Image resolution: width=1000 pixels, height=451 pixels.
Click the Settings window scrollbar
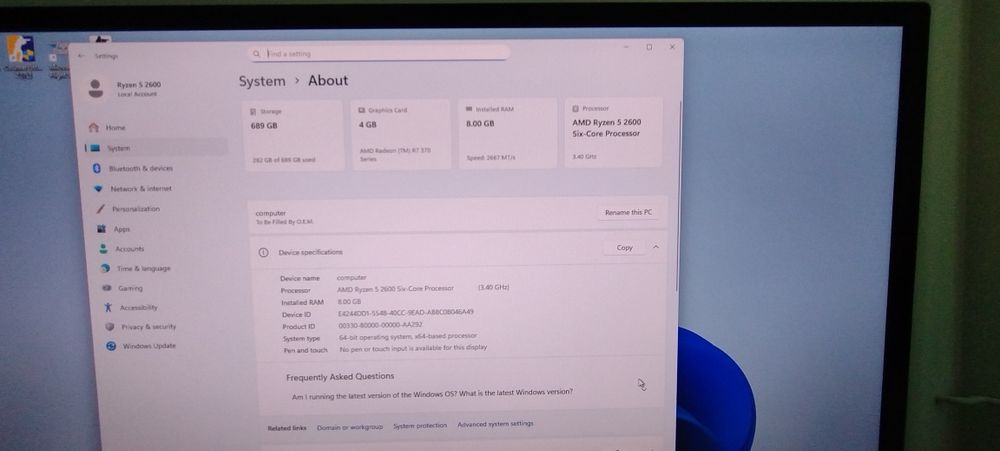coord(679,198)
